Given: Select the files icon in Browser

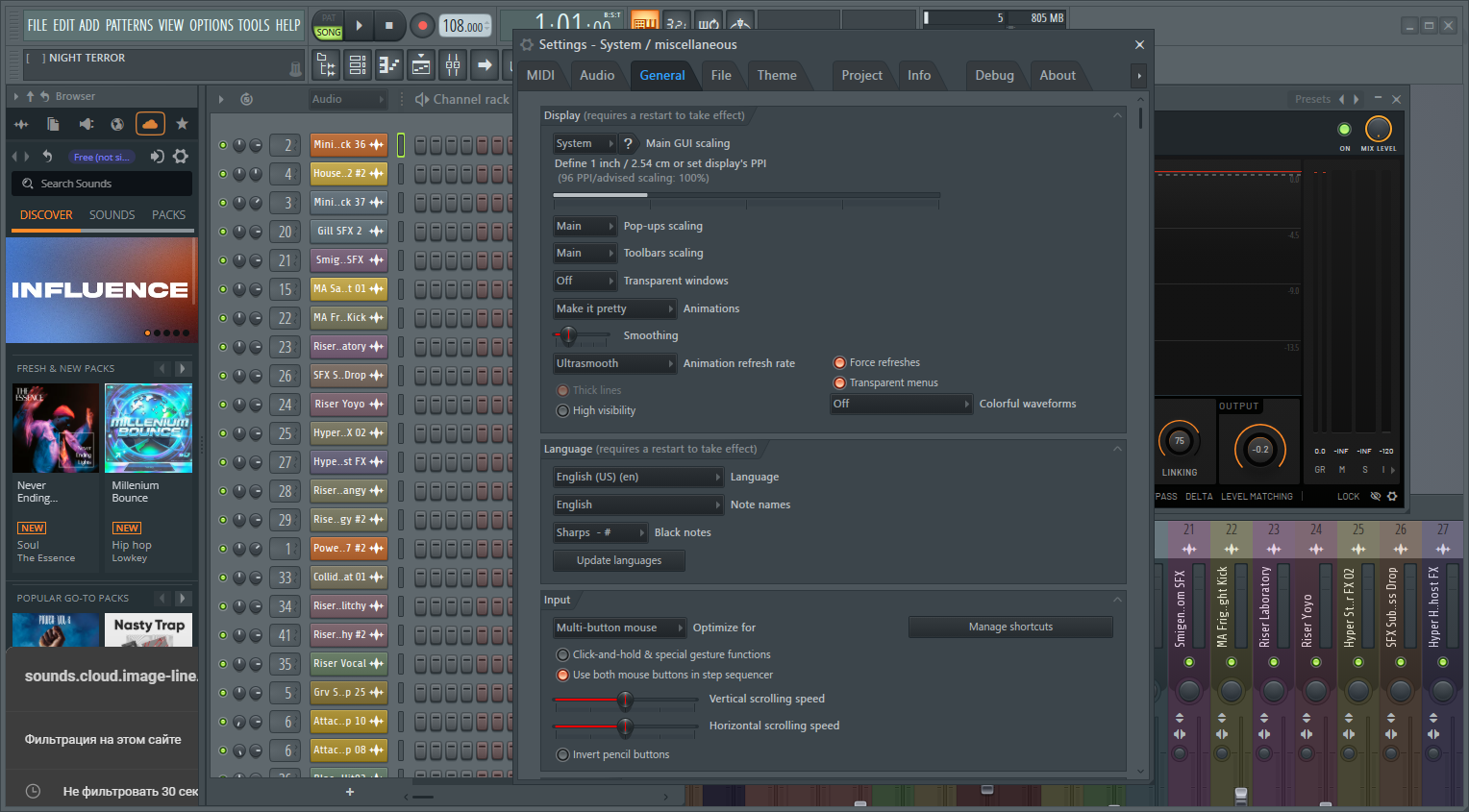Looking at the screenshot, I should click(x=54, y=124).
